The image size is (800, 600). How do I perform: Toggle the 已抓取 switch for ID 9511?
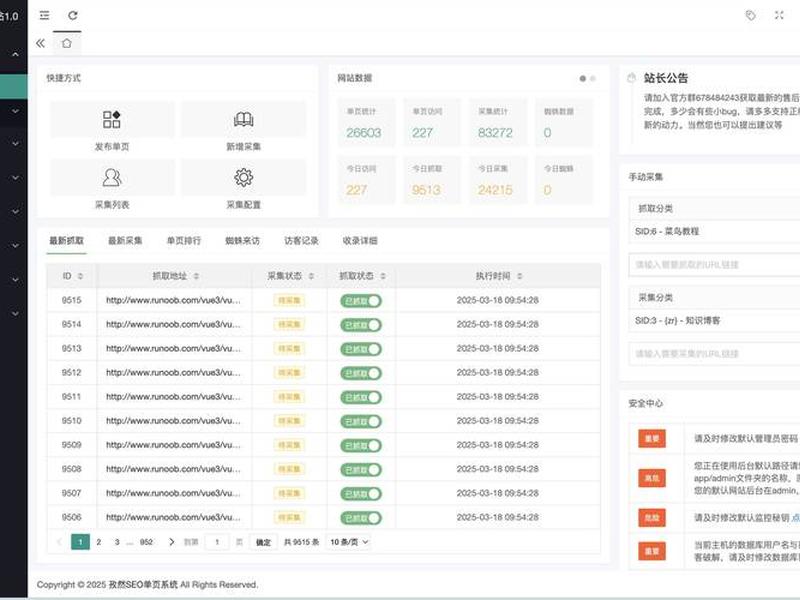pyautogui.click(x=361, y=397)
